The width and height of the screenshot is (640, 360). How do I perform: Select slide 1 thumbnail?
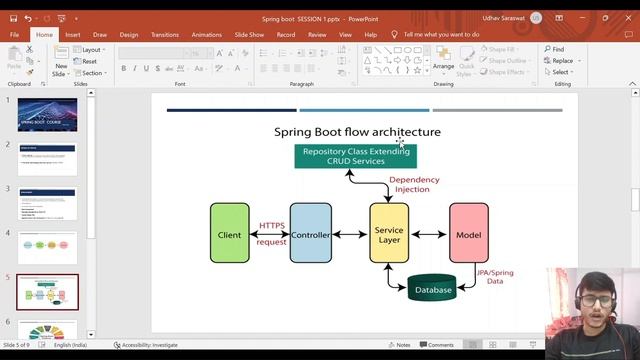tap(47, 115)
